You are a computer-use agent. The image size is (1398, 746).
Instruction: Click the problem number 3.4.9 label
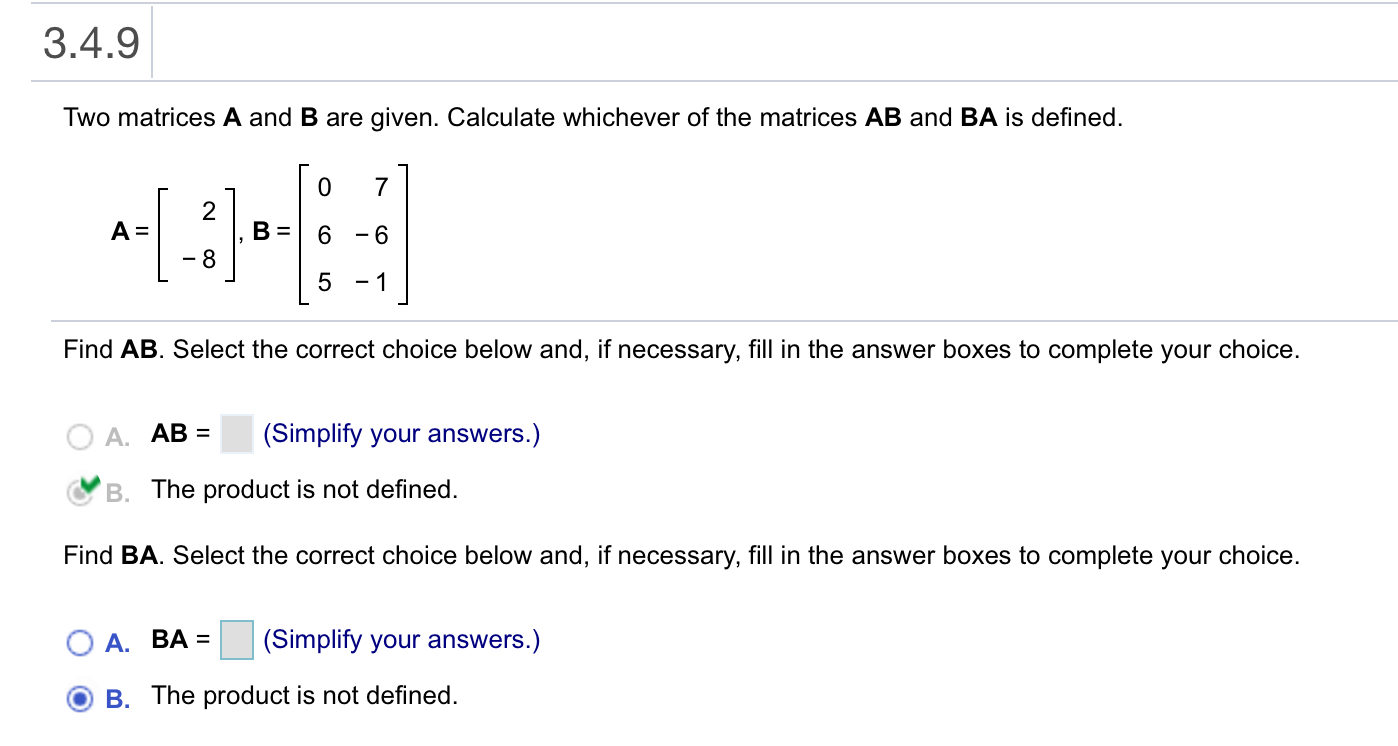88,42
